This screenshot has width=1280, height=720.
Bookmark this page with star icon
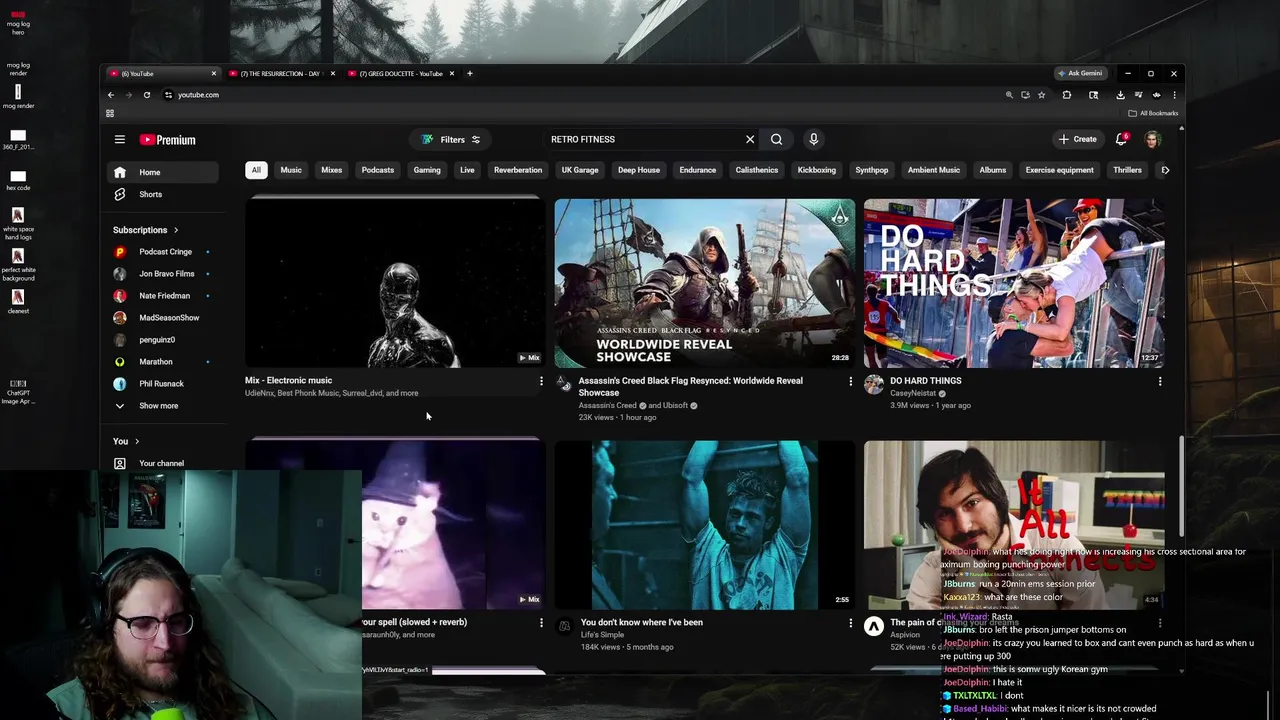pyautogui.click(x=1041, y=95)
